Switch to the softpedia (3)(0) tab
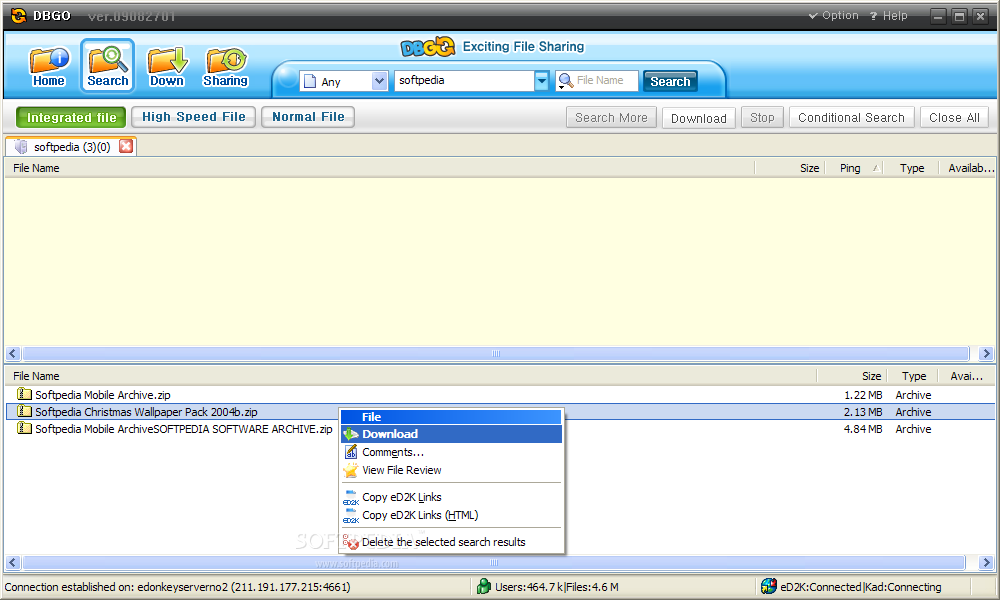 [71, 147]
